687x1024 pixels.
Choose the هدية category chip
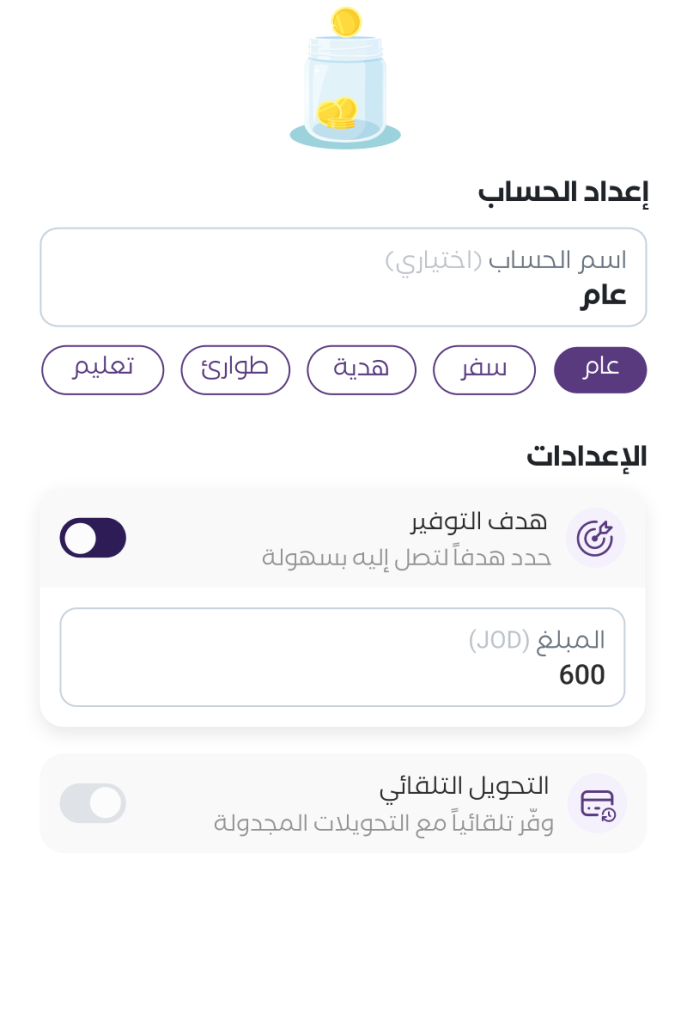point(361,370)
